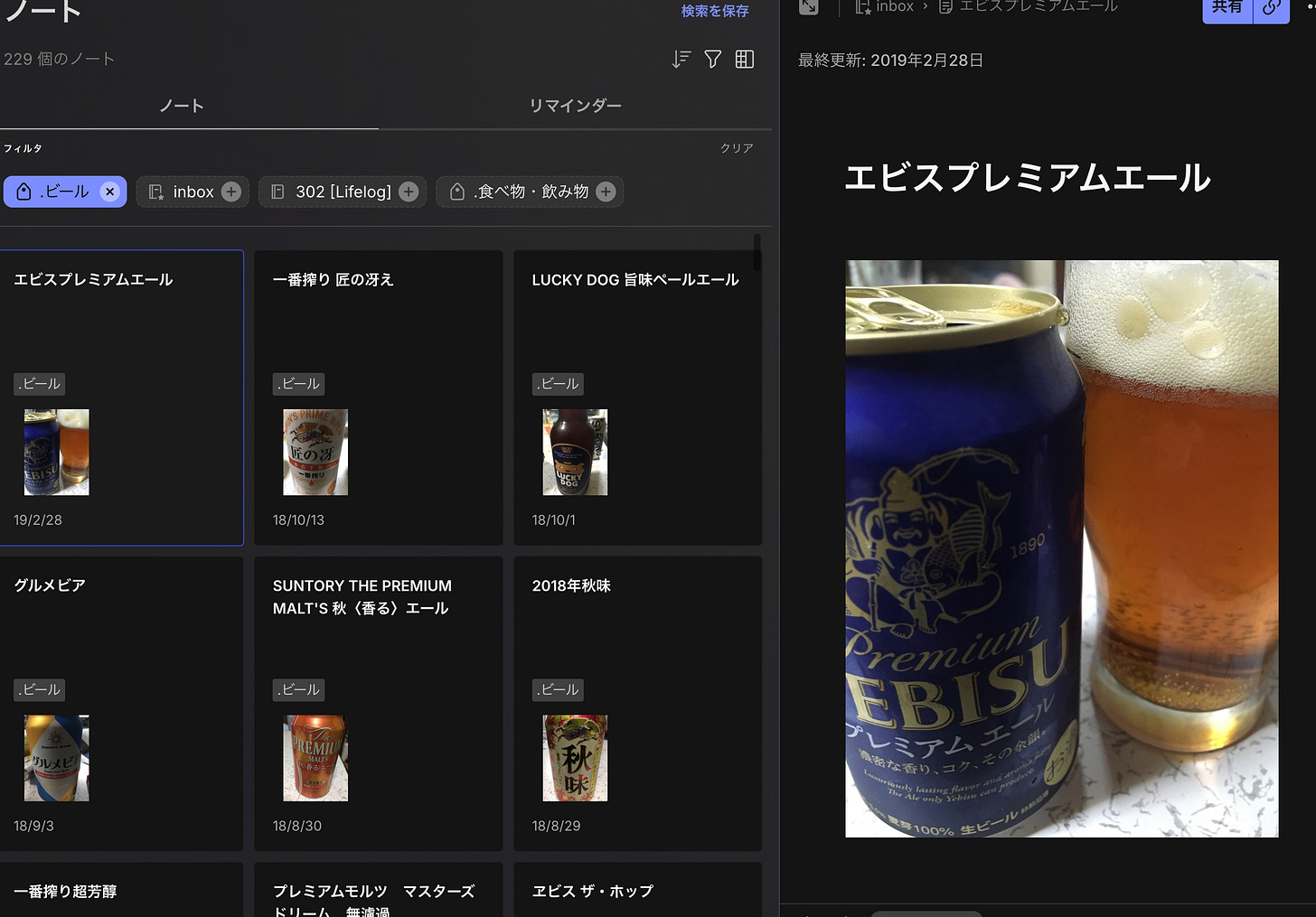Viewport: 1316px width, 917px height.
Task: Open inbox notebook in breadcrumb
Action: (885, 6)
